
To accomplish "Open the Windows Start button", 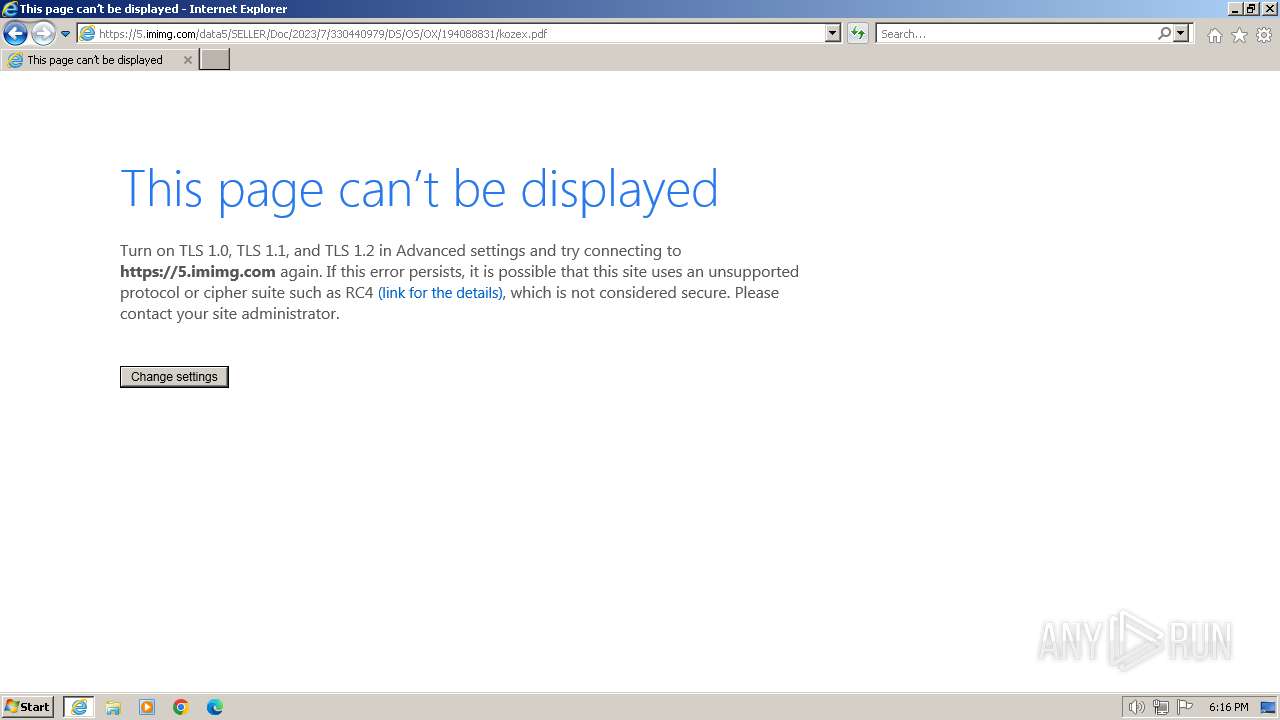I will click(x=28, y=707).
